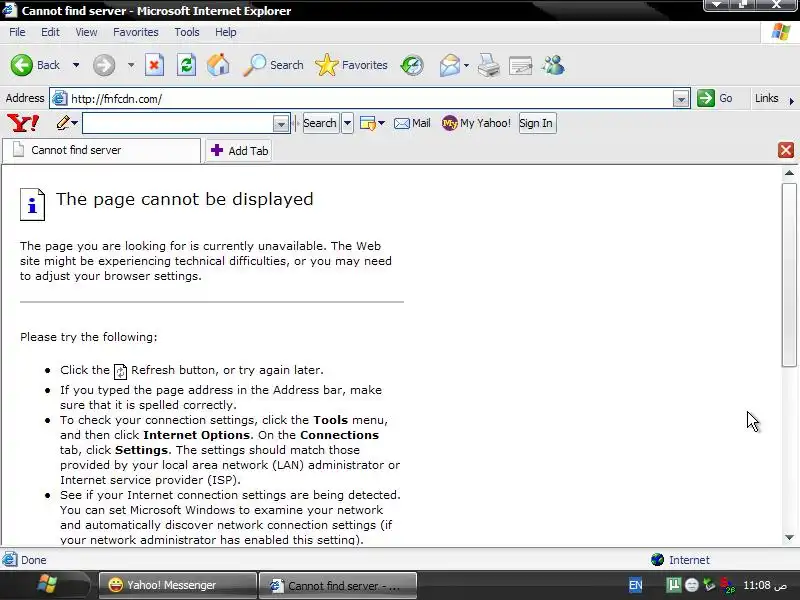Image resolution: width=800 pixels, height=600 pixels.
Task: Click the network connection tray icon
Action: point(709,585)
